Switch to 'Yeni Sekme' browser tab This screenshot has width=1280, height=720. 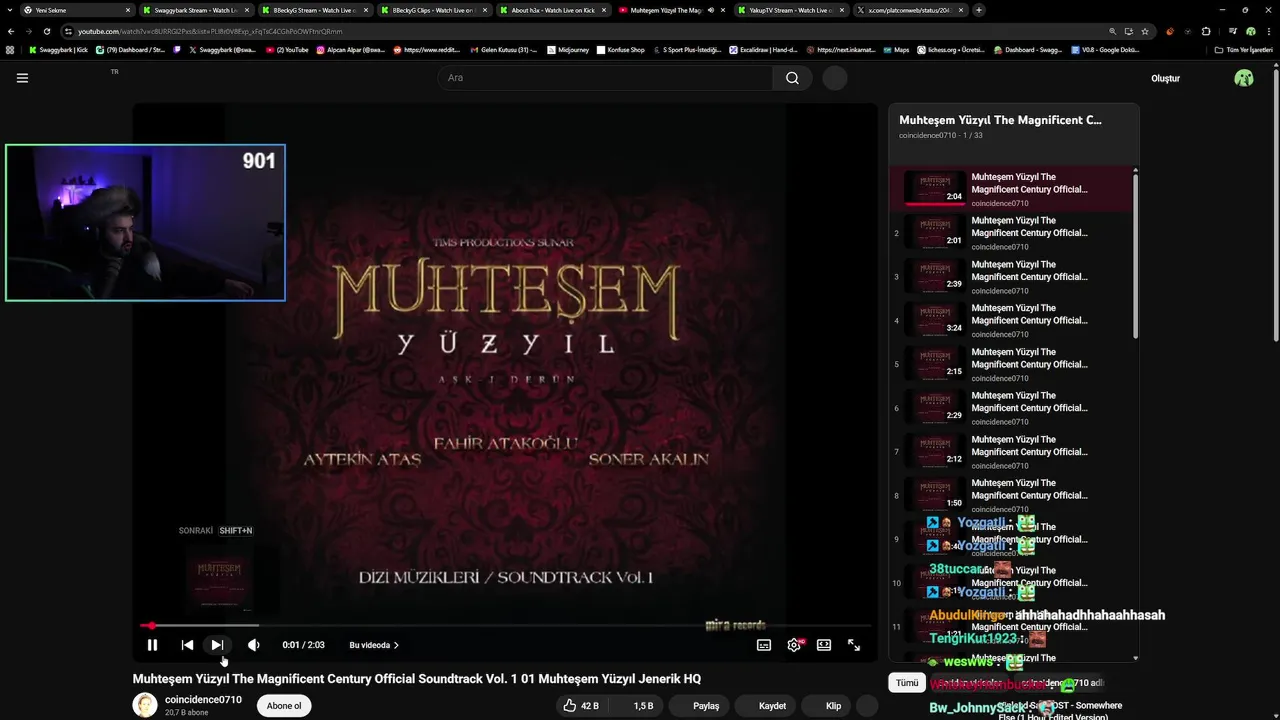[76, 10]
